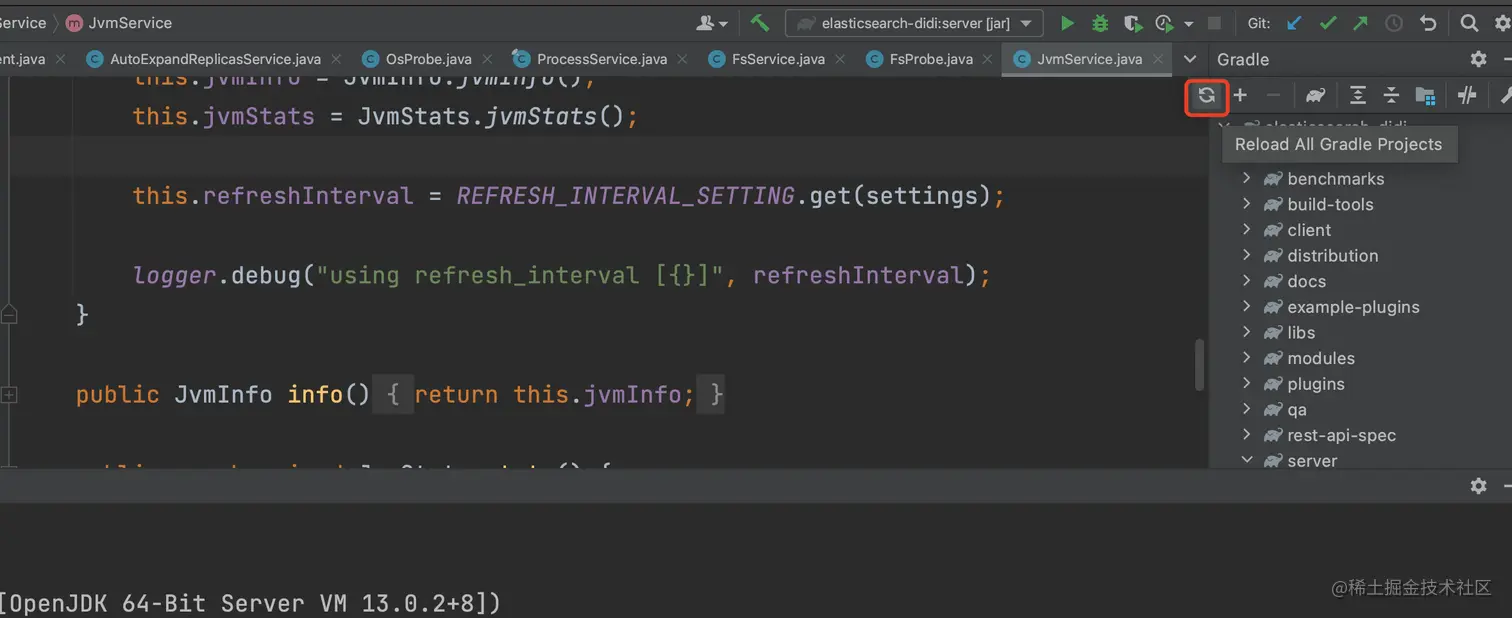Close the JvmService.java tab
This screenshot has width=1512, height=618.
[x=1157, y=60]
